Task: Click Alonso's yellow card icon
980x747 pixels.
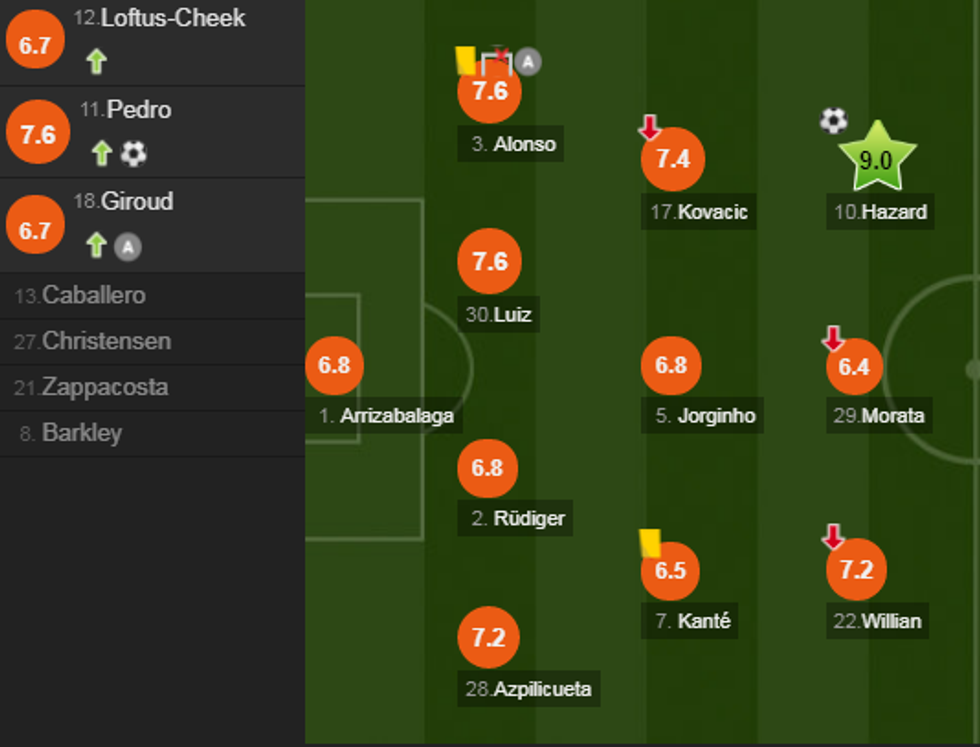Action: [465, 60]
